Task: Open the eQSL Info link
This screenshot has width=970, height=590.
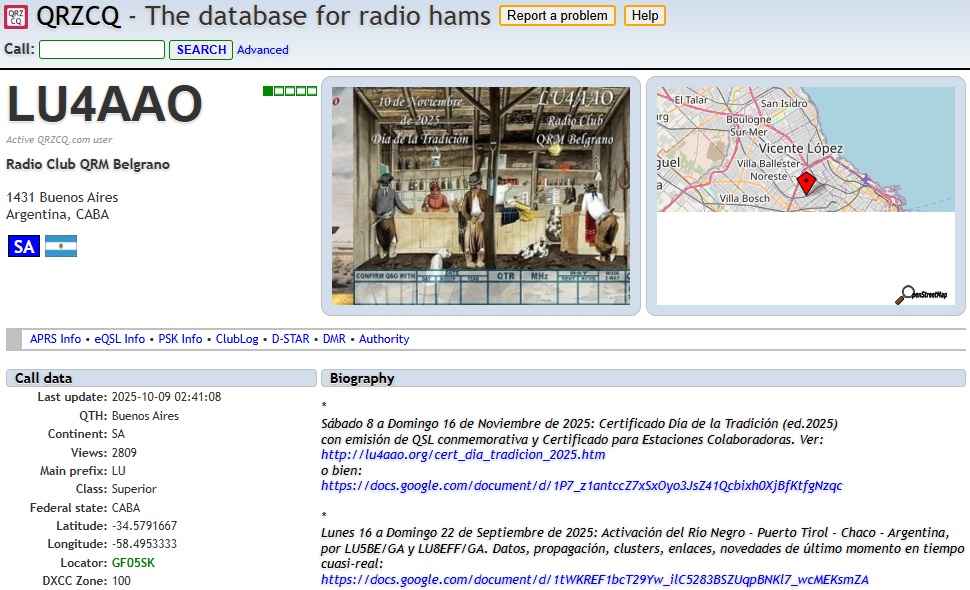Action: coord(120,339)
